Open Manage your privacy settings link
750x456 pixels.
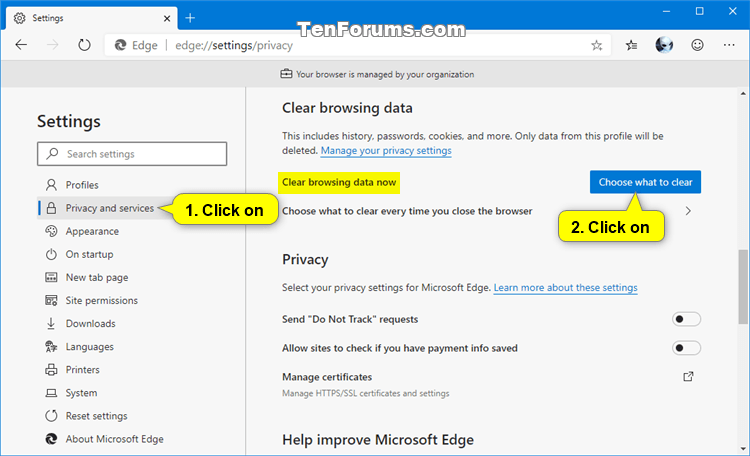point(386,151)
